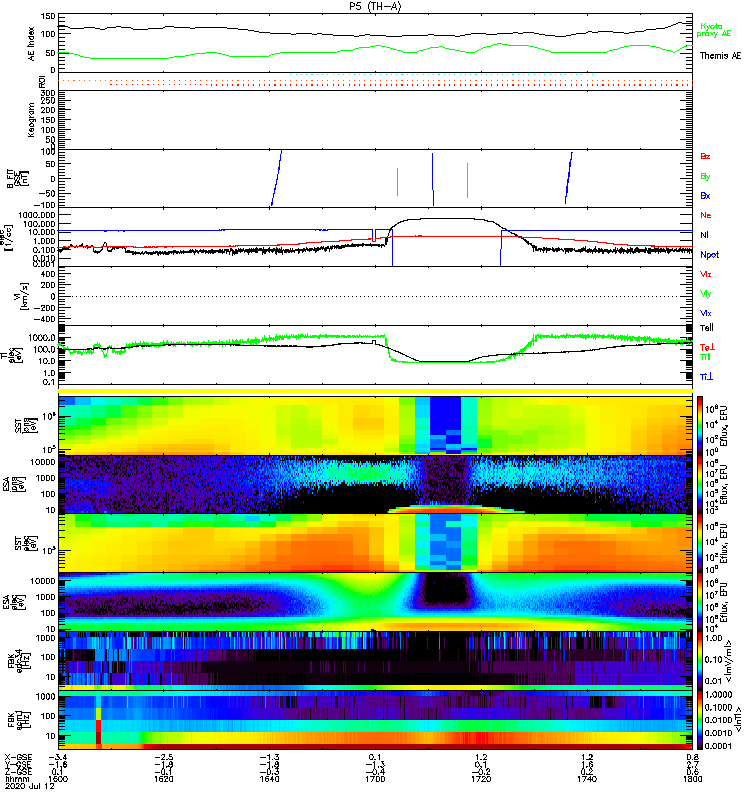750x800 pixels.
Task: Click the blue "Vix" velocity legend label
Action: coord(705,313)
